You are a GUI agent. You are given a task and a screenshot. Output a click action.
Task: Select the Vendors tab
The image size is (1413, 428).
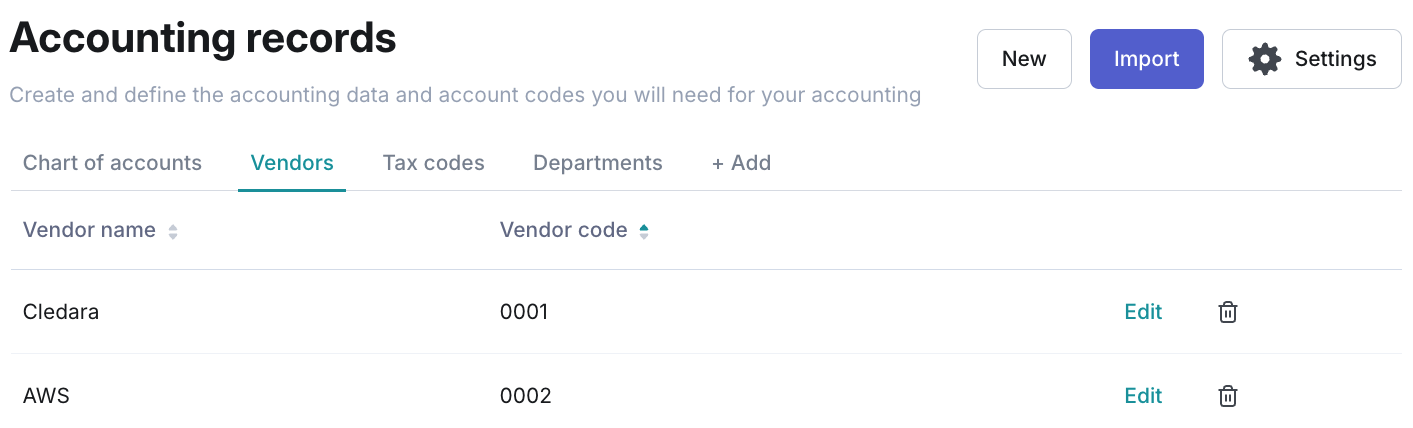point(292,163)
